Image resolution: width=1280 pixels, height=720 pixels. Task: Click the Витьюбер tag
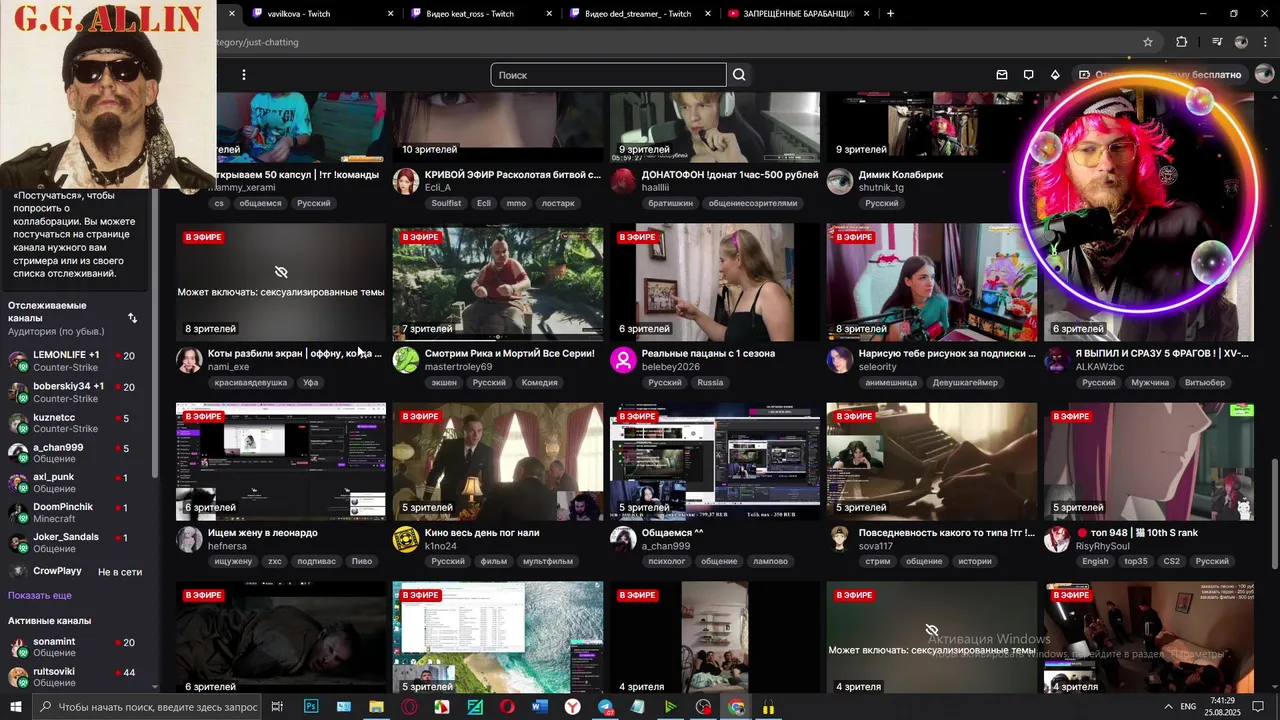[x=1205, y=382]
